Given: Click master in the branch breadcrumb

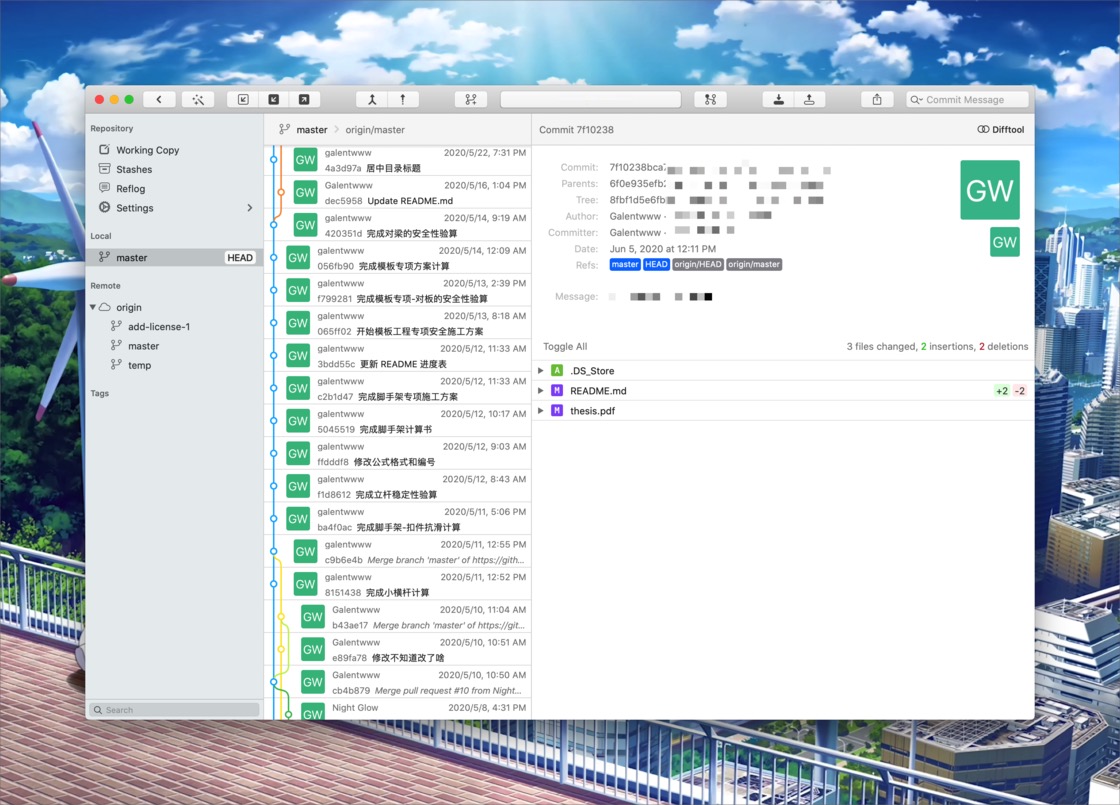Looking at the screenshot, I should coord(311,130).
